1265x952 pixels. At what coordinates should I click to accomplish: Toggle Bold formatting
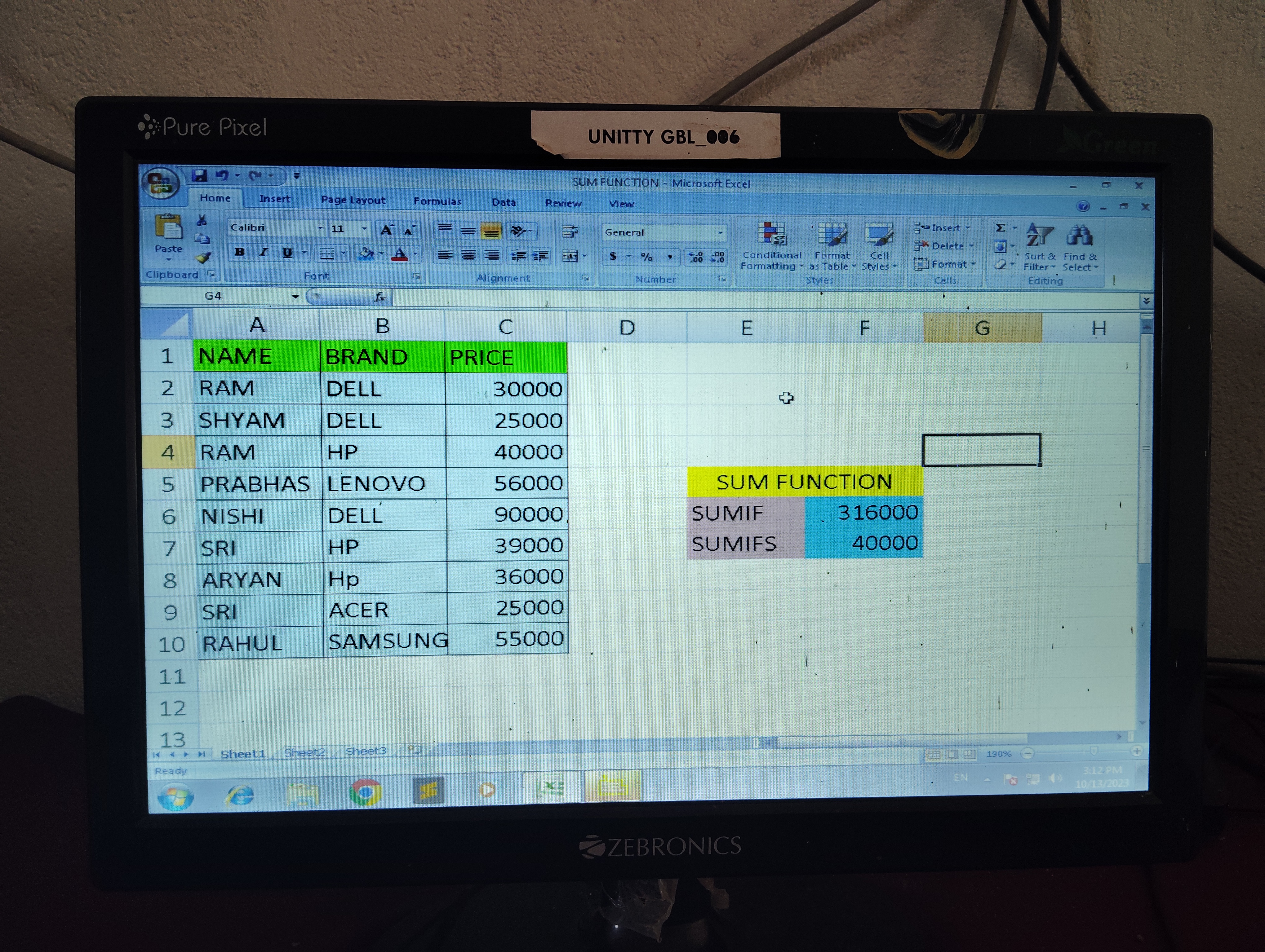point(240,252)
